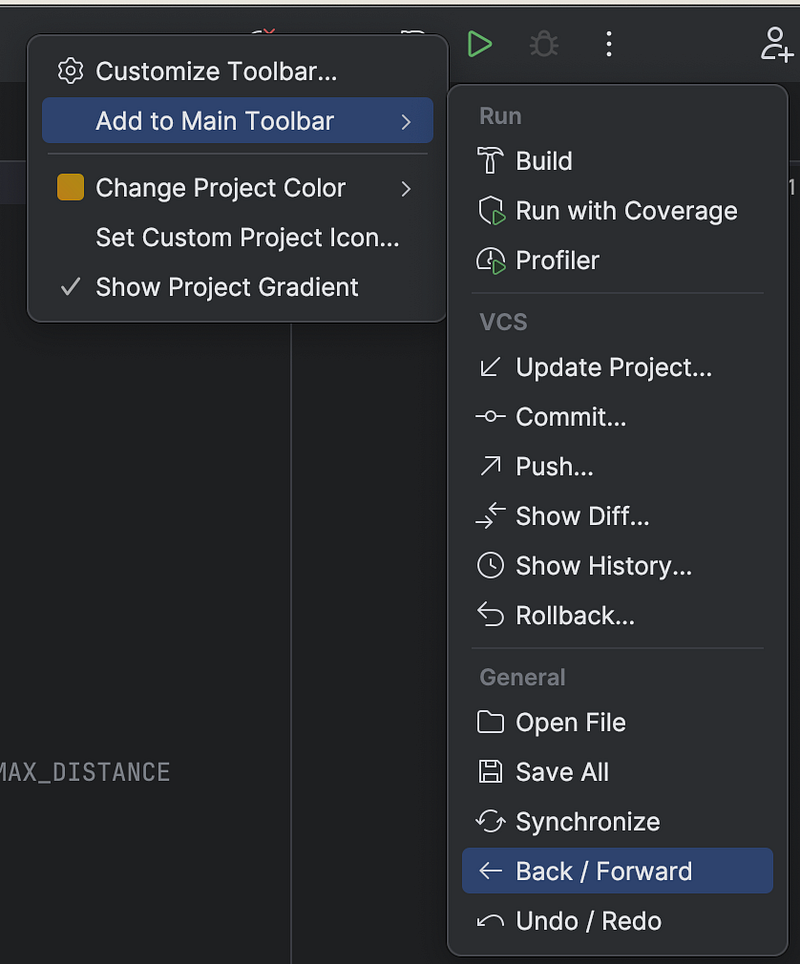The width and height of the screenshot is (800, 964).
Task: Toggle Show Project Gradient option
Action: coord(225,287)
